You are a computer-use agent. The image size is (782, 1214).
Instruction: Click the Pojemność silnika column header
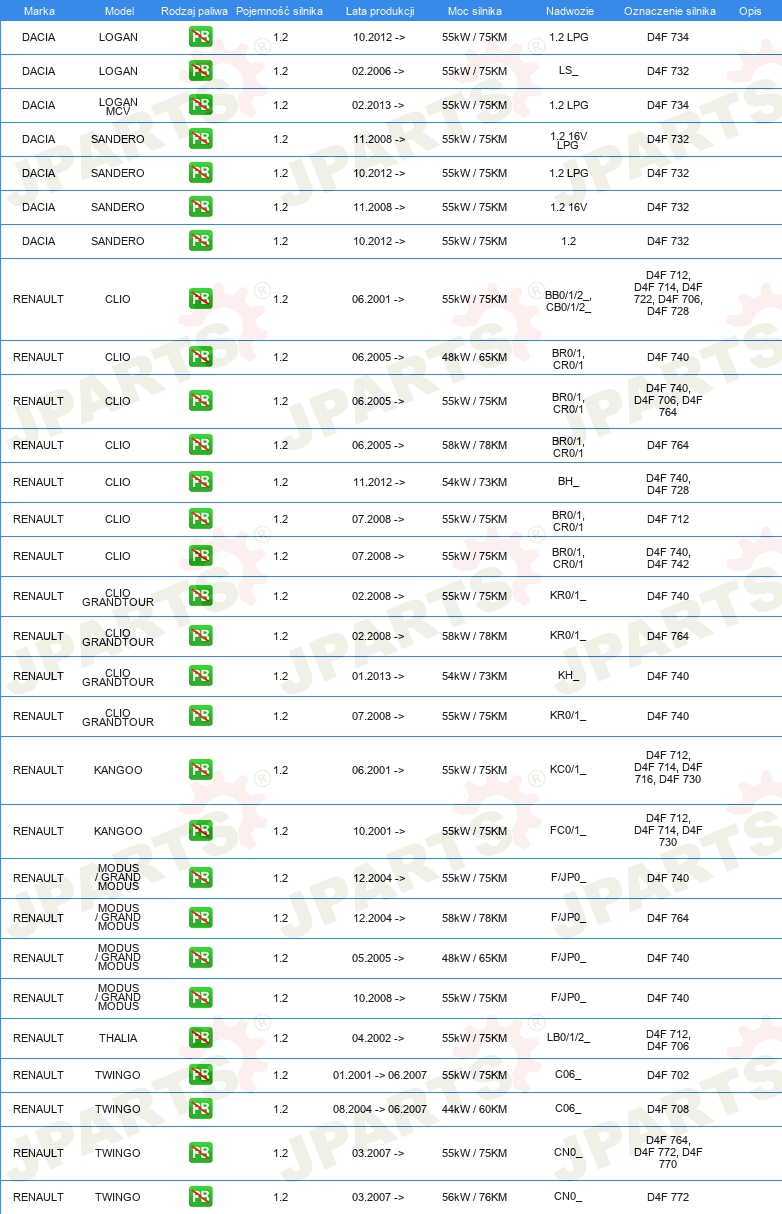coord(280,11)
